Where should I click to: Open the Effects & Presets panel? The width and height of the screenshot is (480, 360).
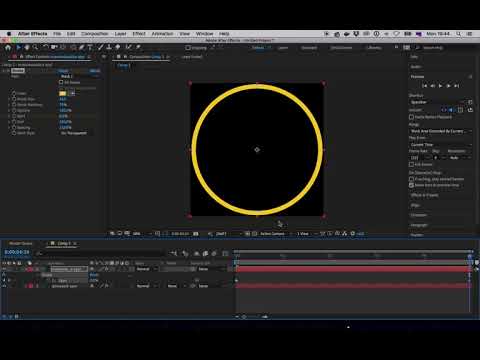(x=425, y=195)
